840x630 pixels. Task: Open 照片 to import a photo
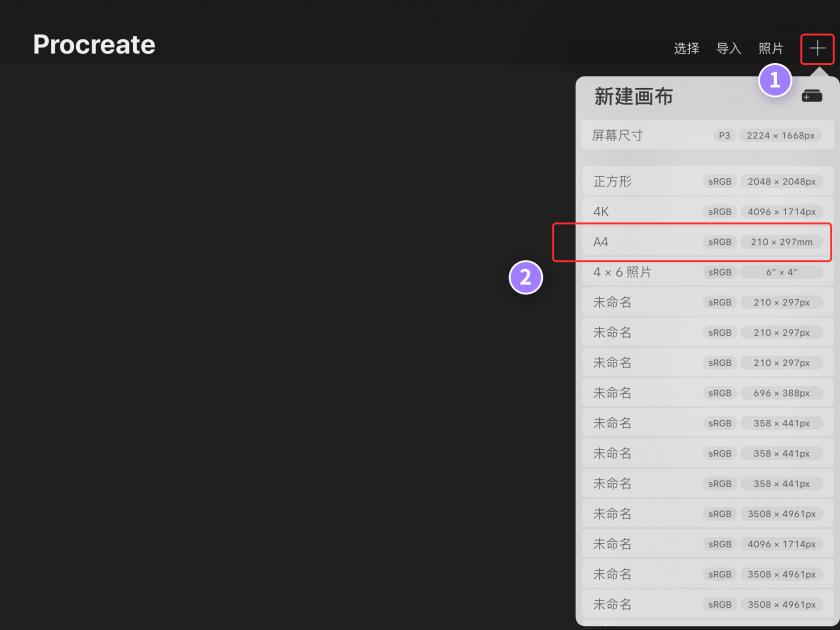771,49
